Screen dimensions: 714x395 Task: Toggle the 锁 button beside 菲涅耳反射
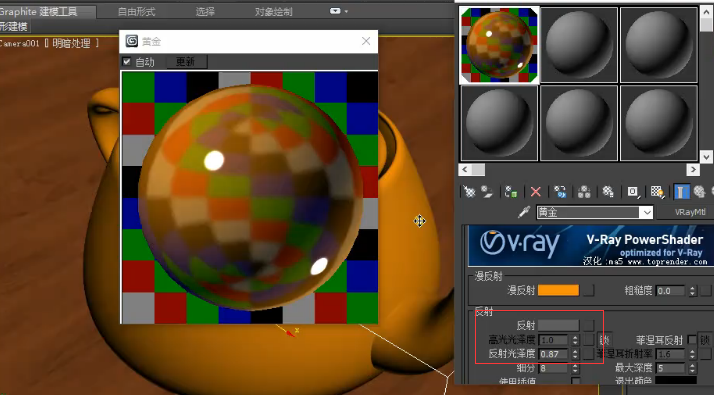(705, 340)
